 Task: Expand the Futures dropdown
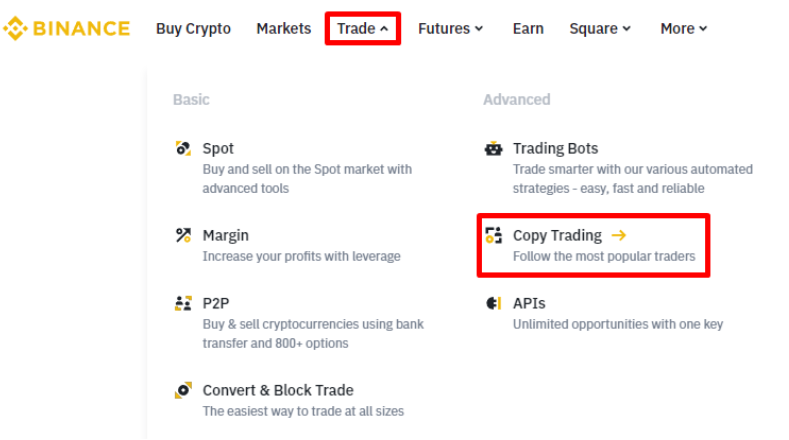tap(450, 28)
